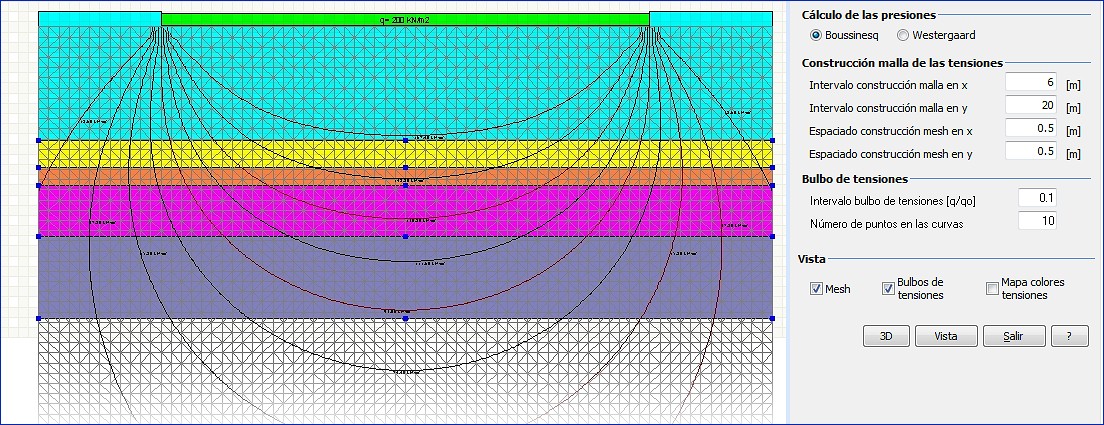
Task: Toggle the Mesh checkbox
Action: pyautogui.click(x=817, y=288)
